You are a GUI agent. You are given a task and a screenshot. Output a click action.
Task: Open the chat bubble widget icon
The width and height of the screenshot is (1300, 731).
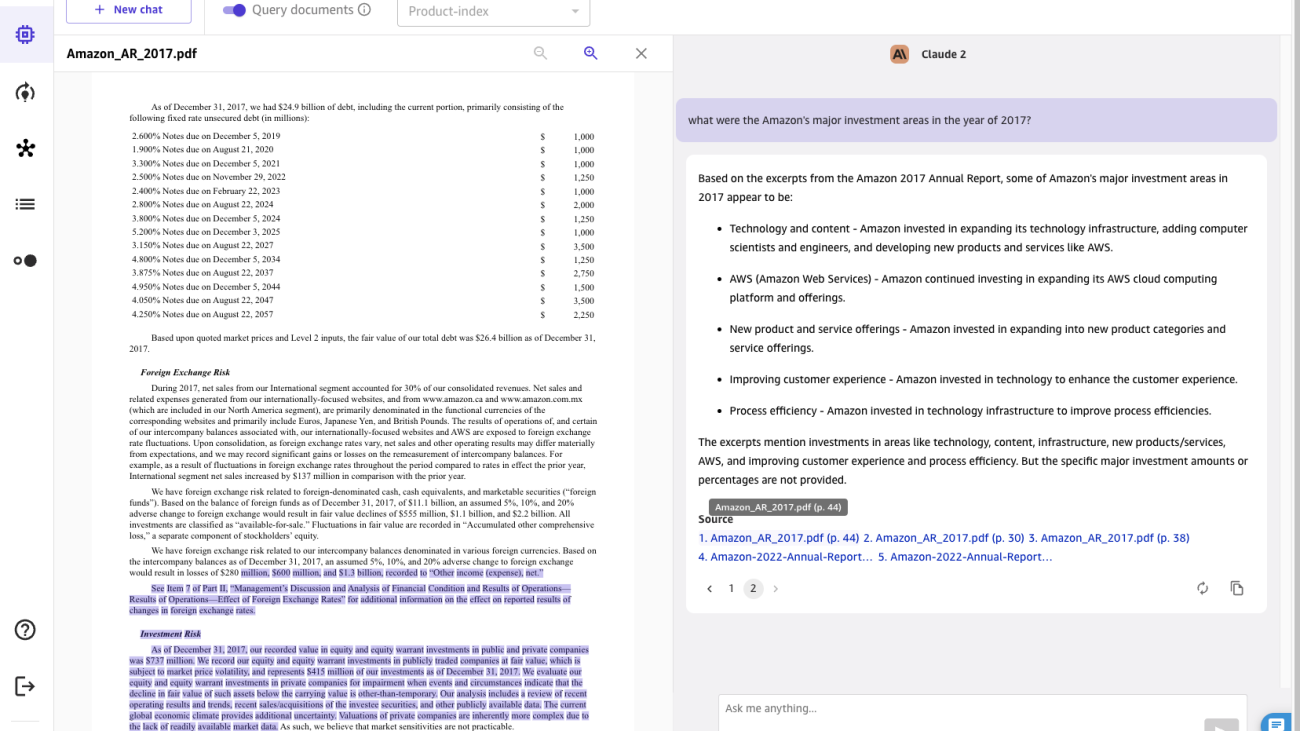click(1276, 722)
